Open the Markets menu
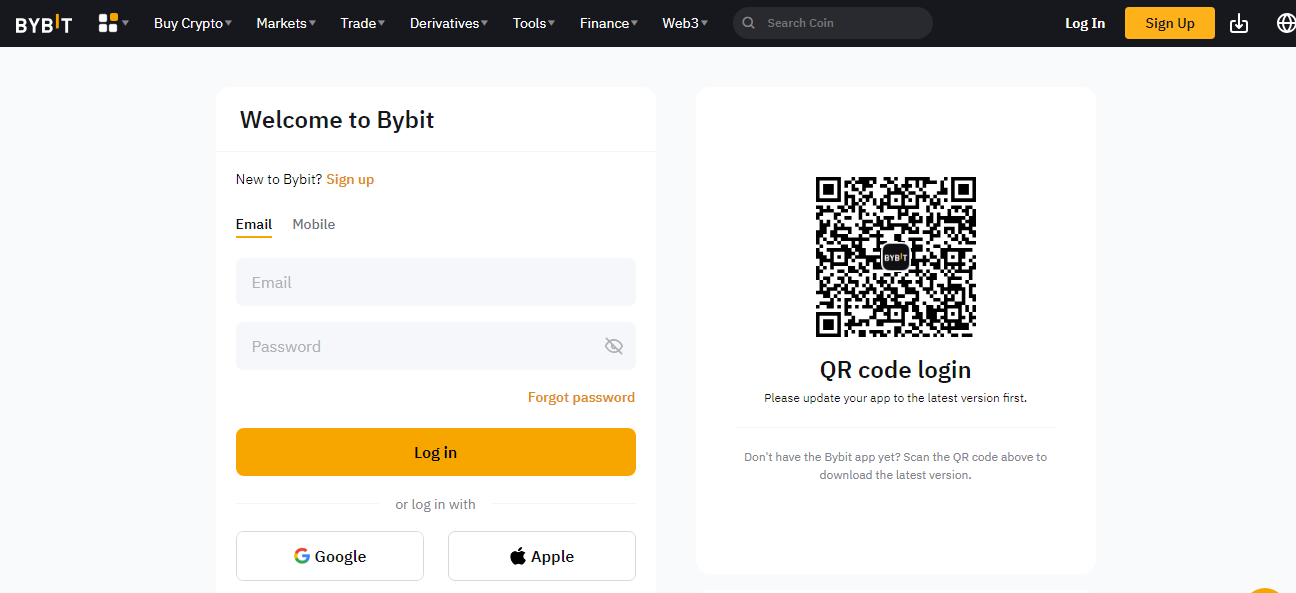 pyautogui.click(x=286, y=23)
